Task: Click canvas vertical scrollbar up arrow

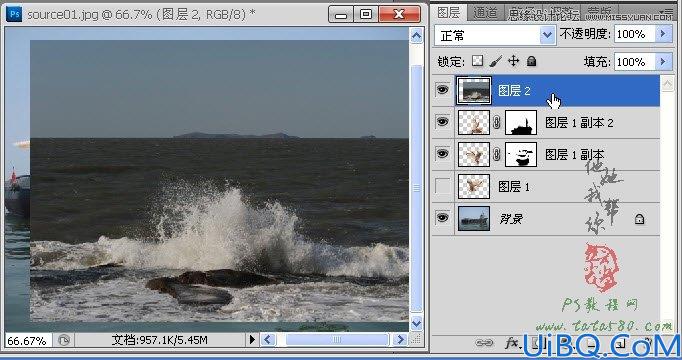Action: 416,36
